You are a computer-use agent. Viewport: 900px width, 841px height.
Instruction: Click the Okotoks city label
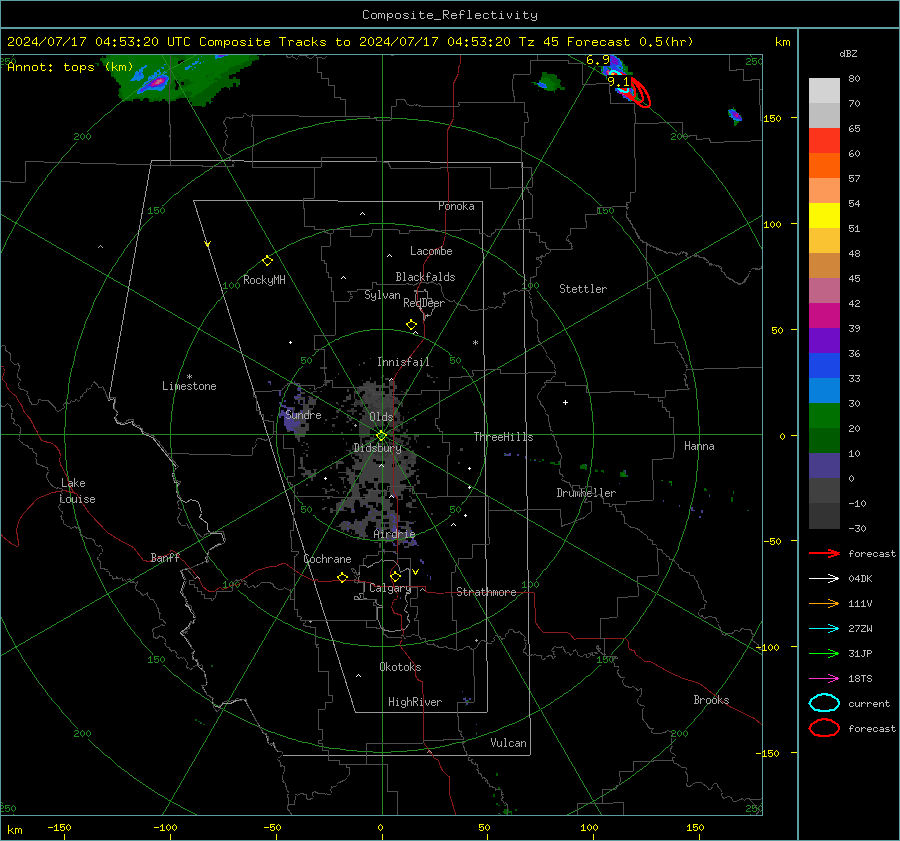pos(400,667)
